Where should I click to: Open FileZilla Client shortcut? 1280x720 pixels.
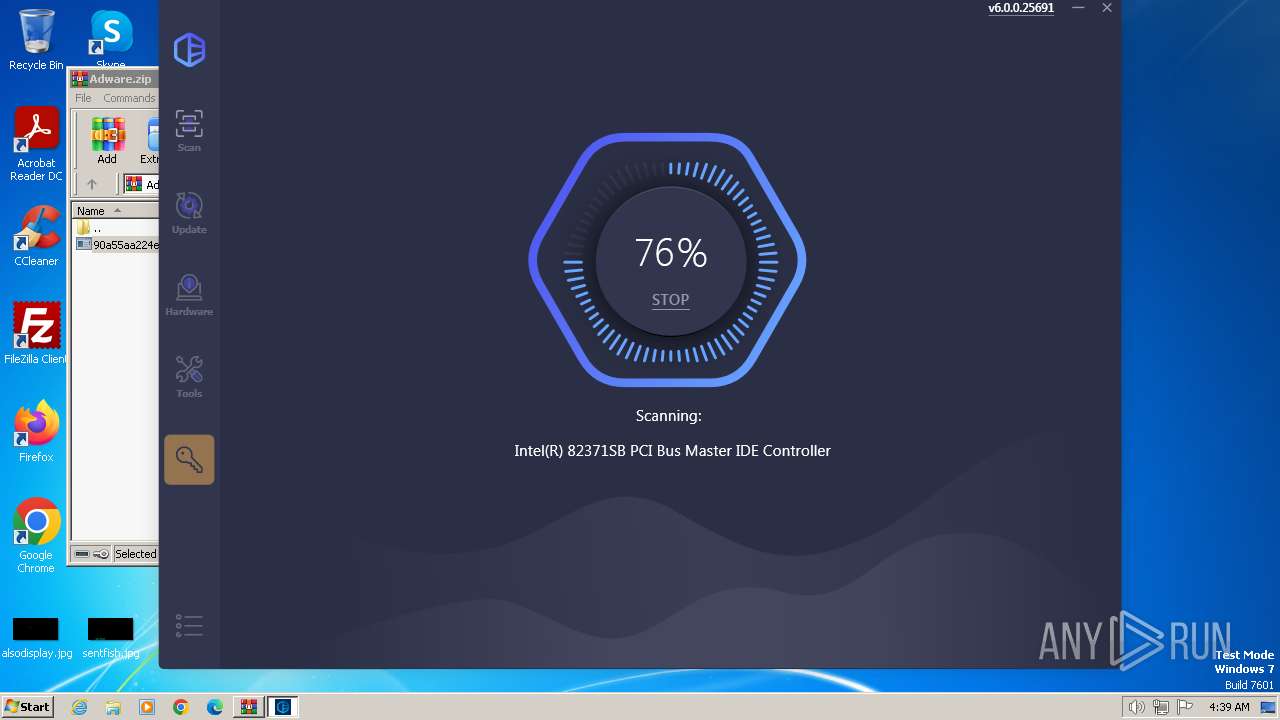(36, 333)
